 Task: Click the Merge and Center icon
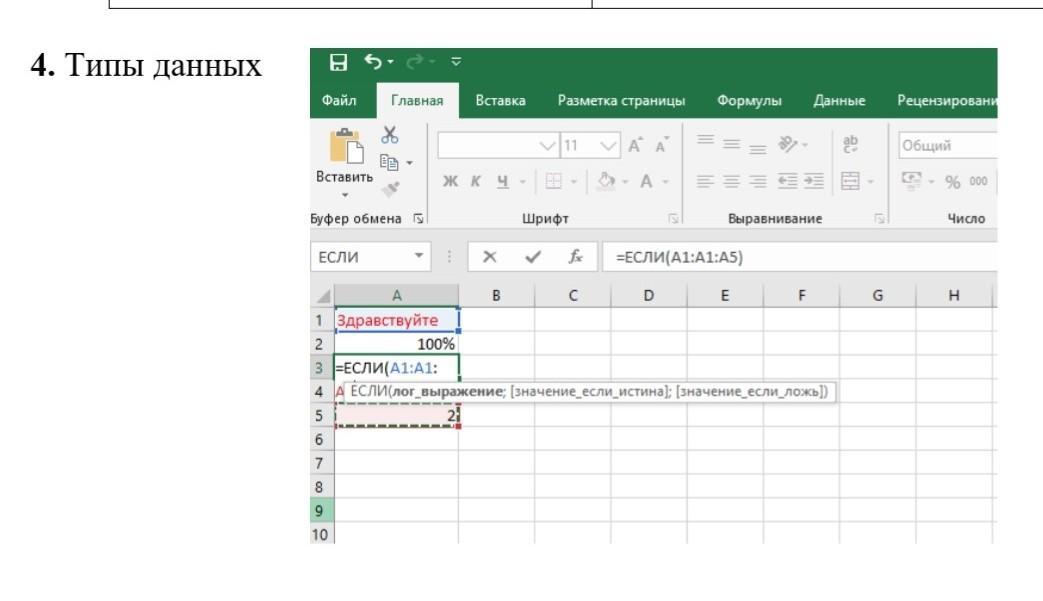[851, 181]
